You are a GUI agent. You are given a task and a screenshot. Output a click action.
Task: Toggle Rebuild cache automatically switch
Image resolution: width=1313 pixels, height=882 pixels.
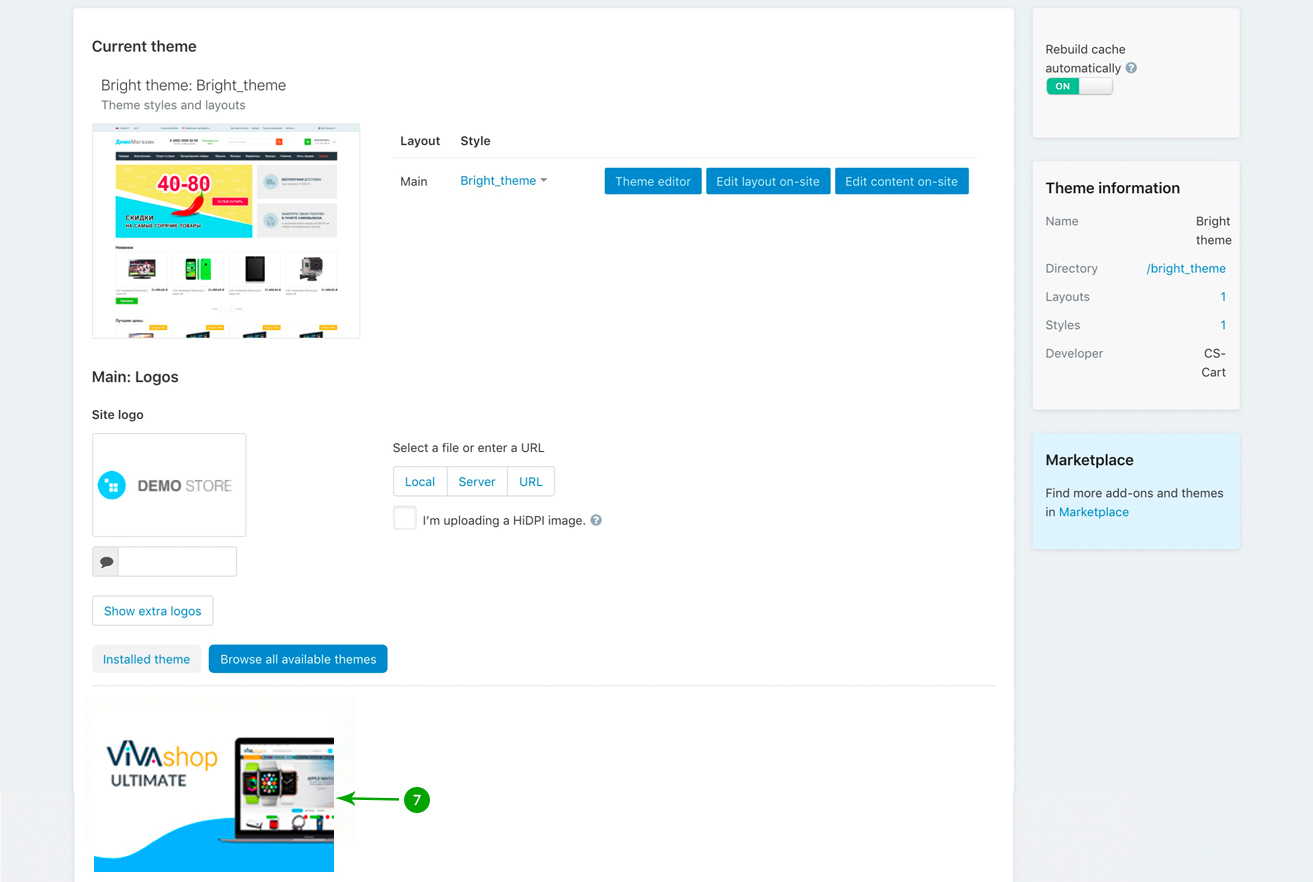(x=1079, y=87)
